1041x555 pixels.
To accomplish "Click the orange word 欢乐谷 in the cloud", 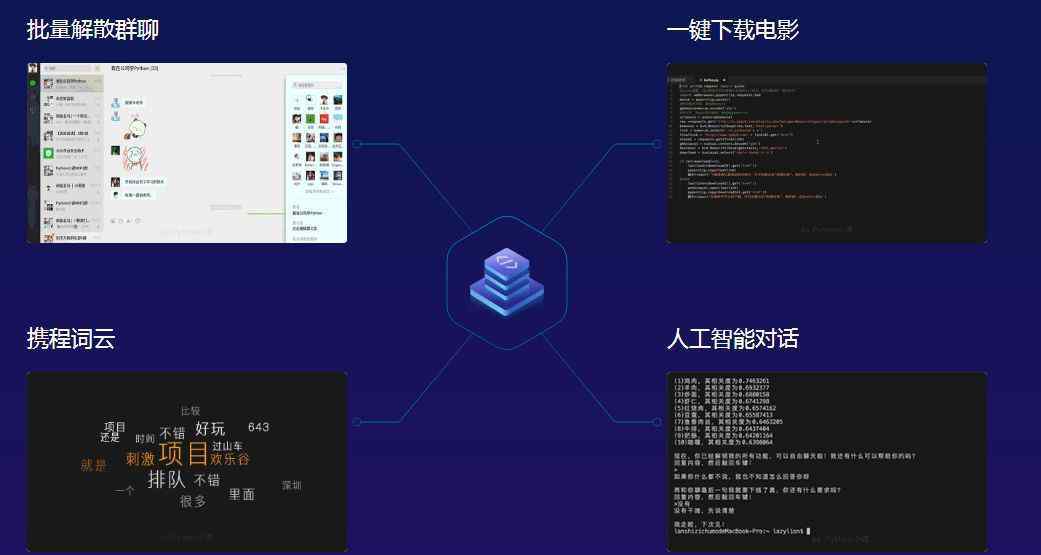I will [x=230, y=459].
